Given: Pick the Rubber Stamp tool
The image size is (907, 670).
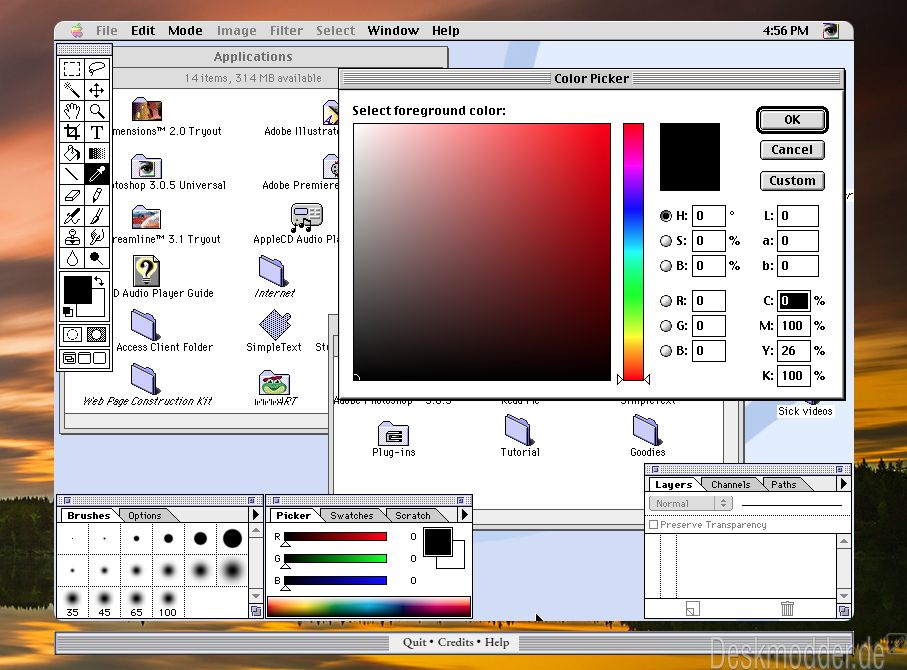Looking at the screenshot, I should [72, 237].
